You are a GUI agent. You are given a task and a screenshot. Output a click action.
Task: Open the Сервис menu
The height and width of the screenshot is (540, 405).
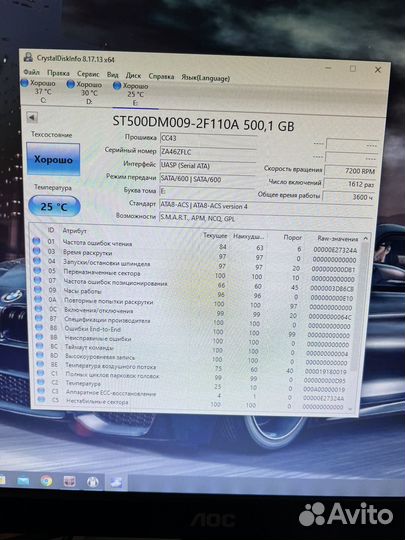coord(88,74)
